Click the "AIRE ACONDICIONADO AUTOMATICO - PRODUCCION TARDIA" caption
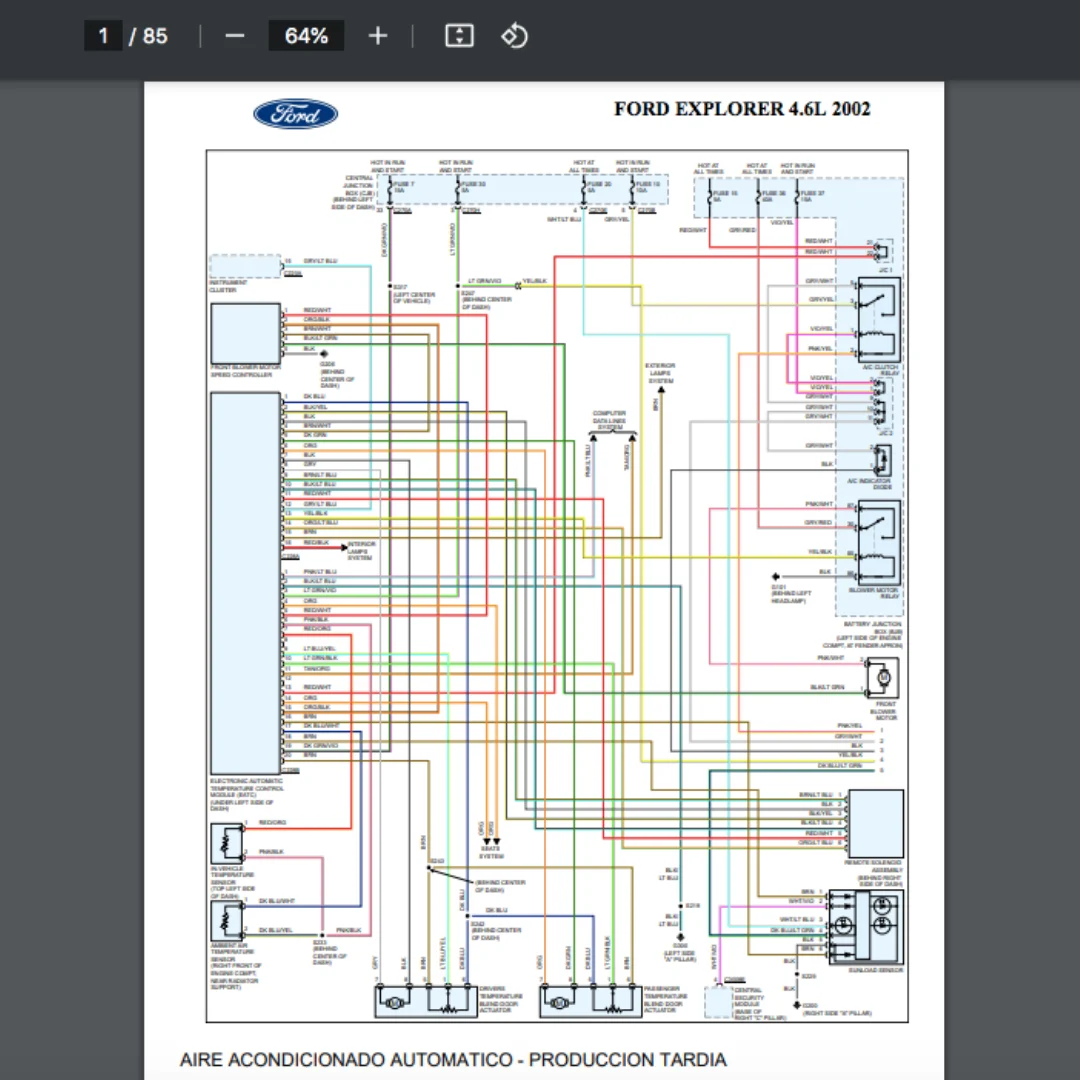The height and width of the screenshot is (1080, 1080). coord(453,1059)
